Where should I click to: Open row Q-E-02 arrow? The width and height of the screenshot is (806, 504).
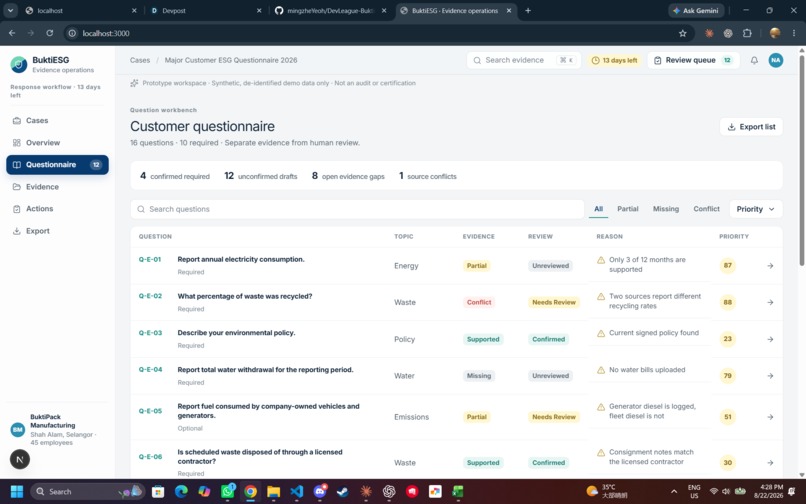coord(770,302)
